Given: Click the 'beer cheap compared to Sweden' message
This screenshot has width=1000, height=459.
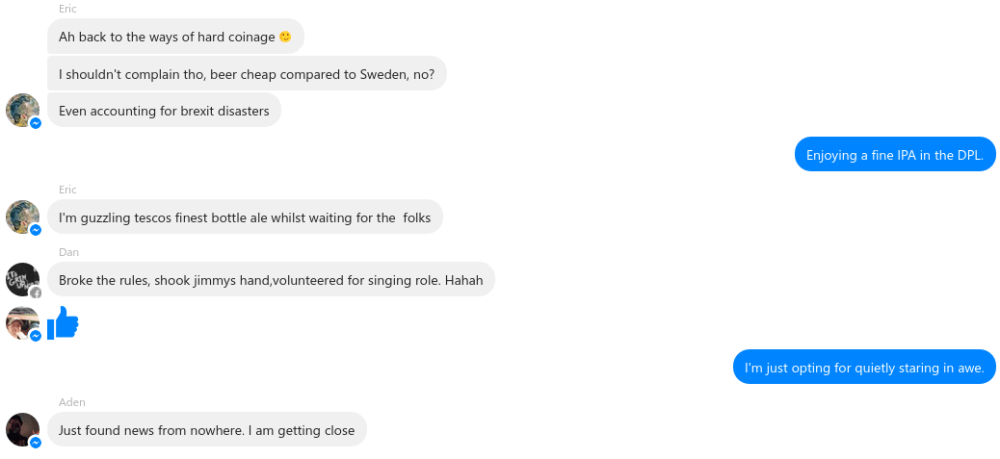Looking at the screenshot, I should 246,73.
